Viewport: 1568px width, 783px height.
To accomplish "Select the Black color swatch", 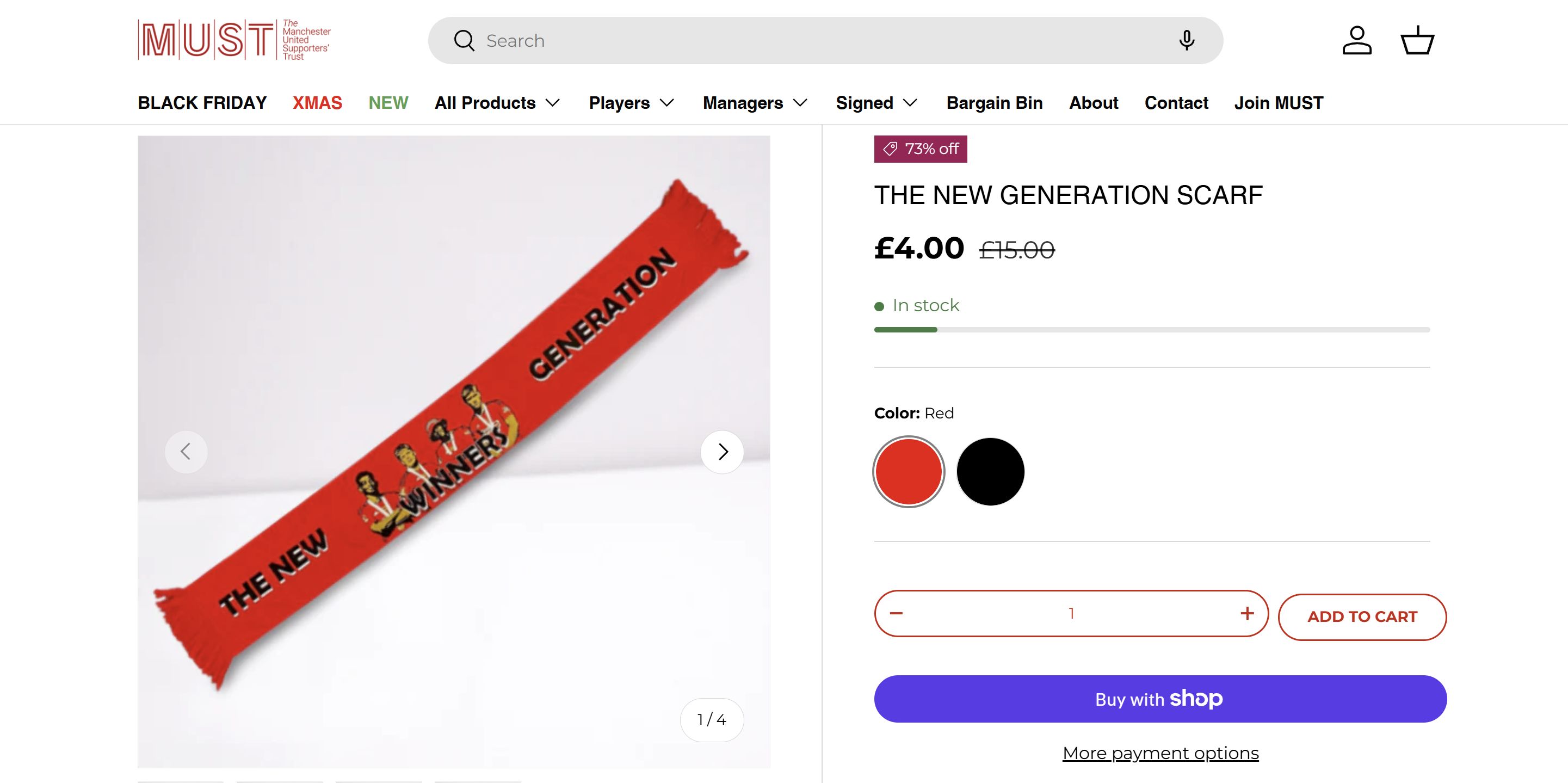I will click(990, 472).
